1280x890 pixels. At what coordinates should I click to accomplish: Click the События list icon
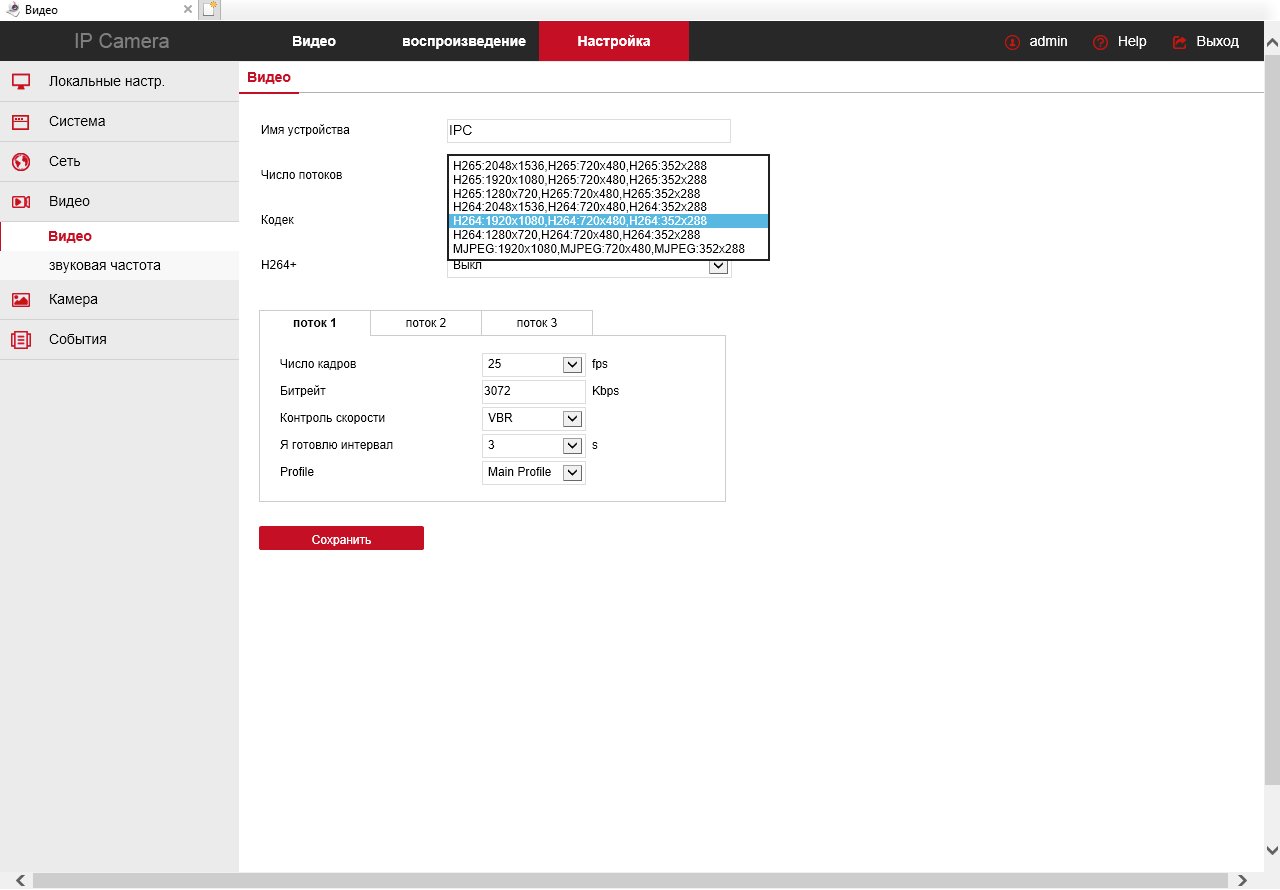pos(21,340)
